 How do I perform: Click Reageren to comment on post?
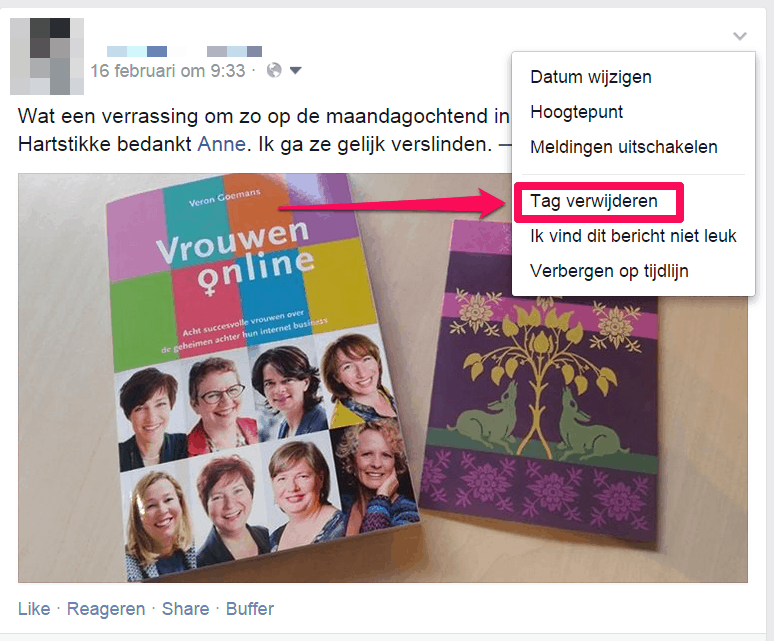[106, 609]
